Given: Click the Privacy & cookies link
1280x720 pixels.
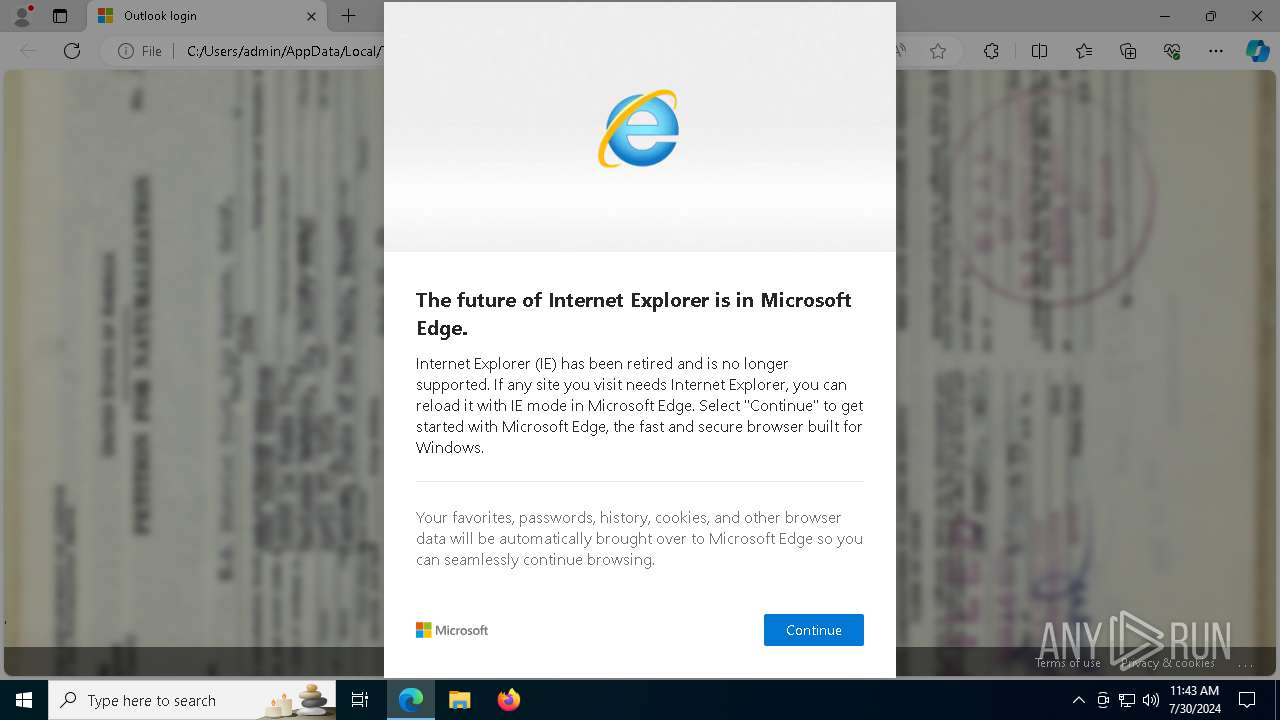Looking at the screenshot, I should coord(1167,663).
